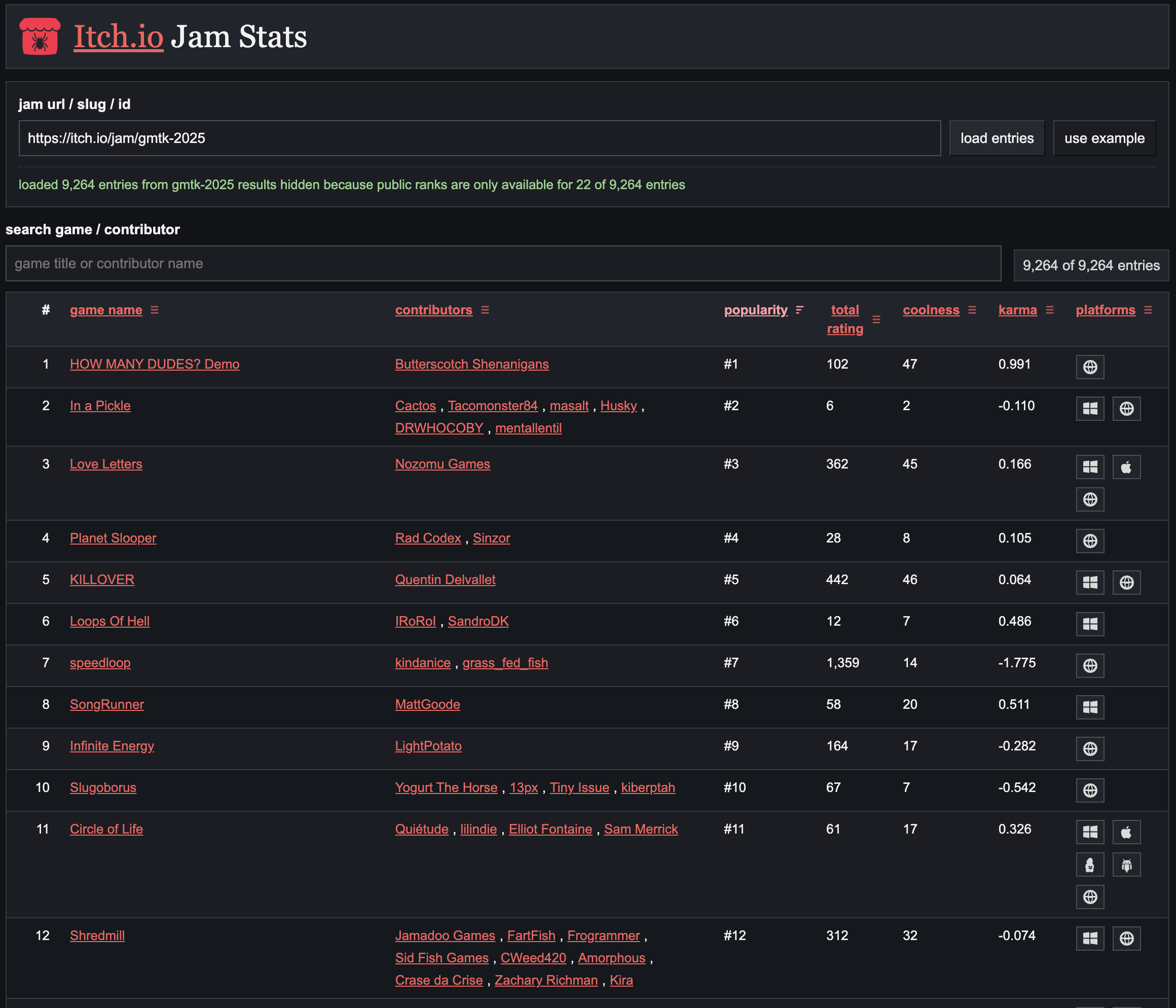Click the Windows platform icon for SongRunner

click(1090, 707)
